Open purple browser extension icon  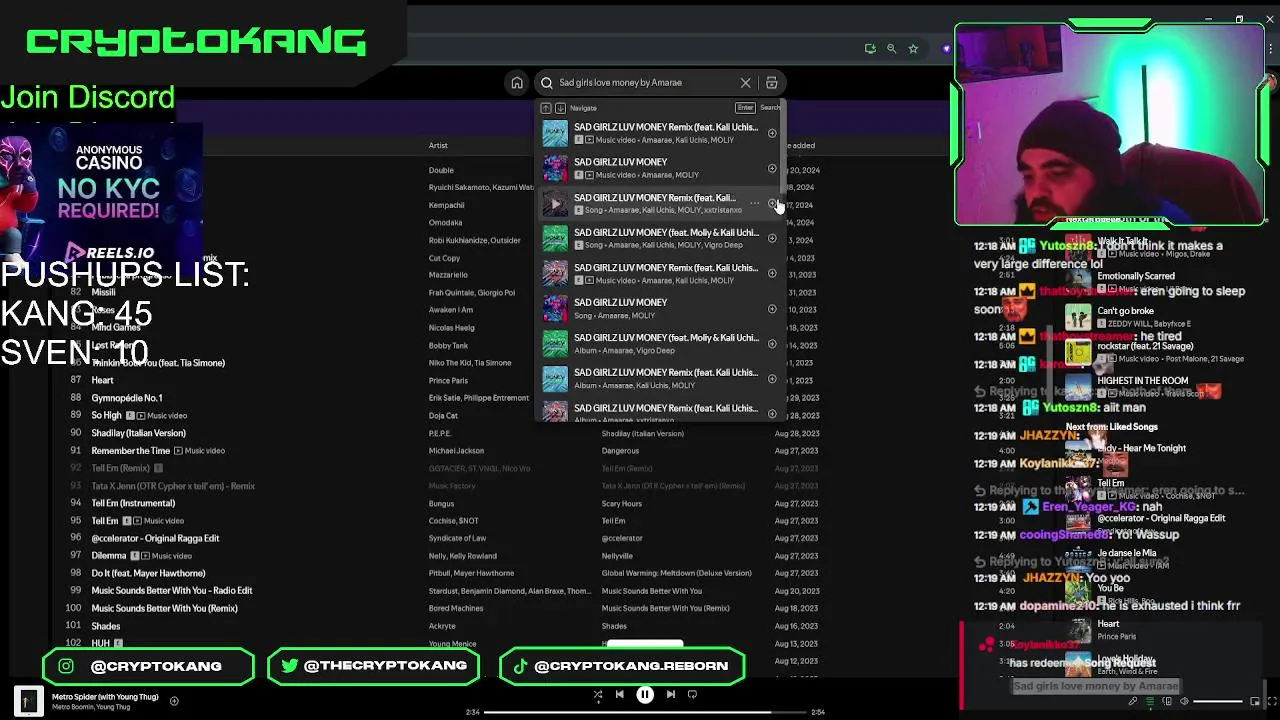point(946,48)
